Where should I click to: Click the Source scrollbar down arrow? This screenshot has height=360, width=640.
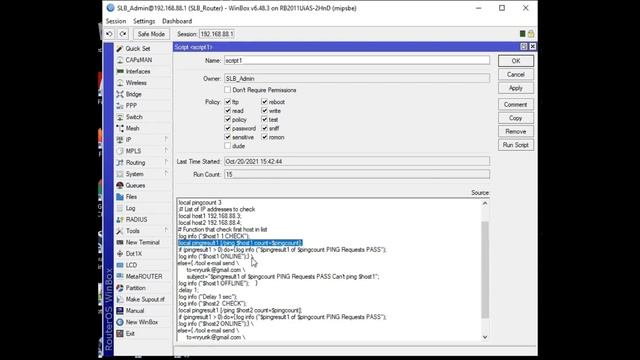485,337
